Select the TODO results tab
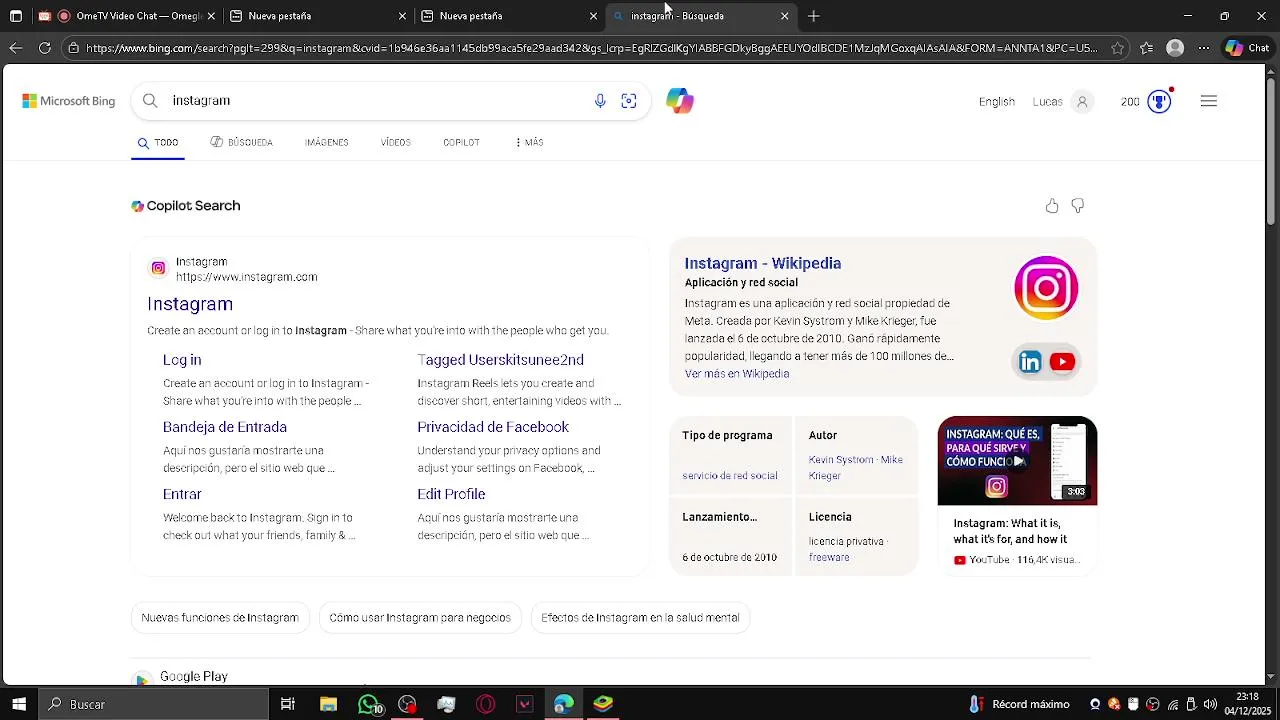The width and height of the screenshot is (1280, 720). click(x=158, y=143)
